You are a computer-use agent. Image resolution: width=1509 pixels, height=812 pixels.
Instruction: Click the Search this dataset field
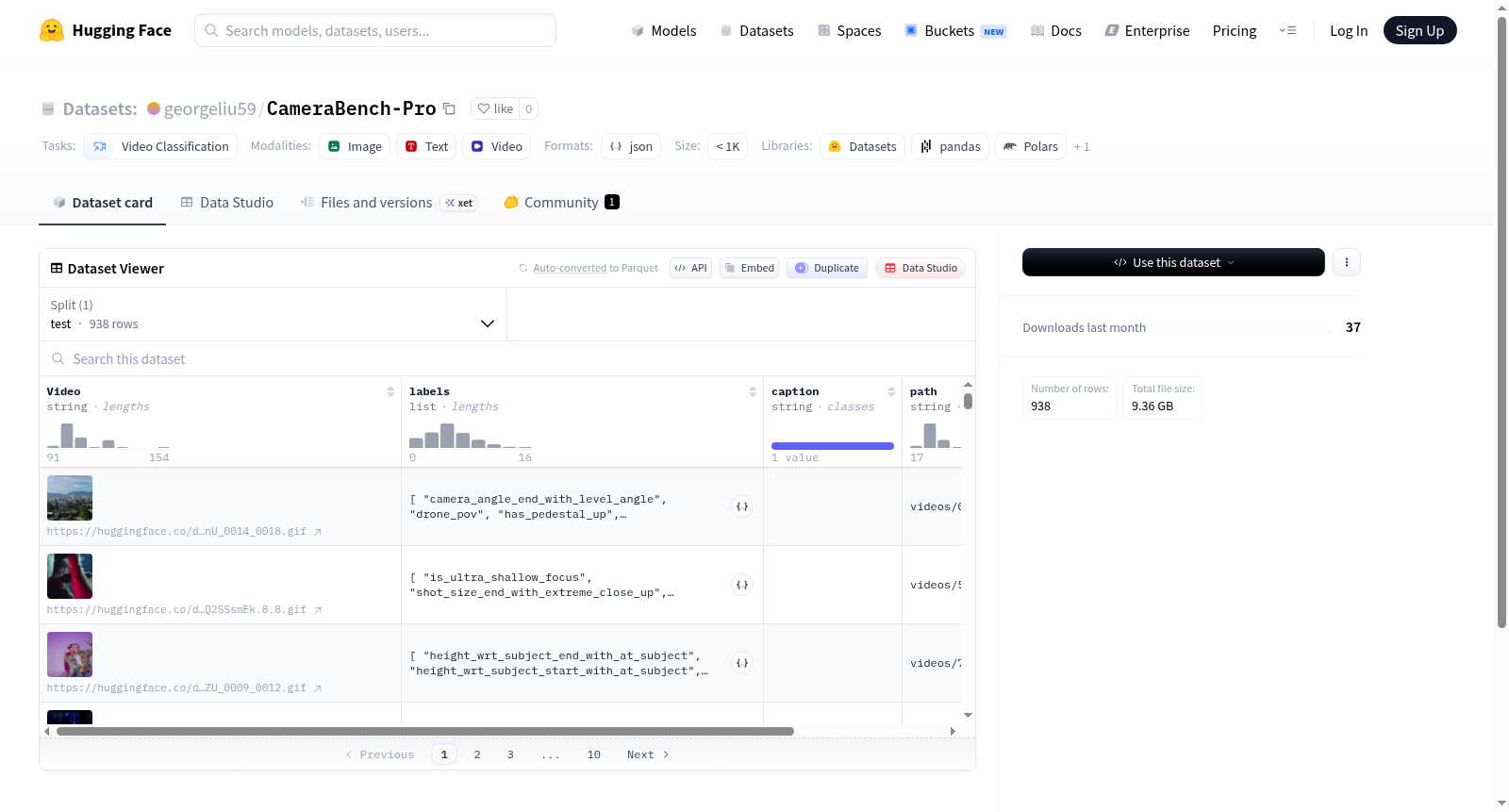click(507, 358)
